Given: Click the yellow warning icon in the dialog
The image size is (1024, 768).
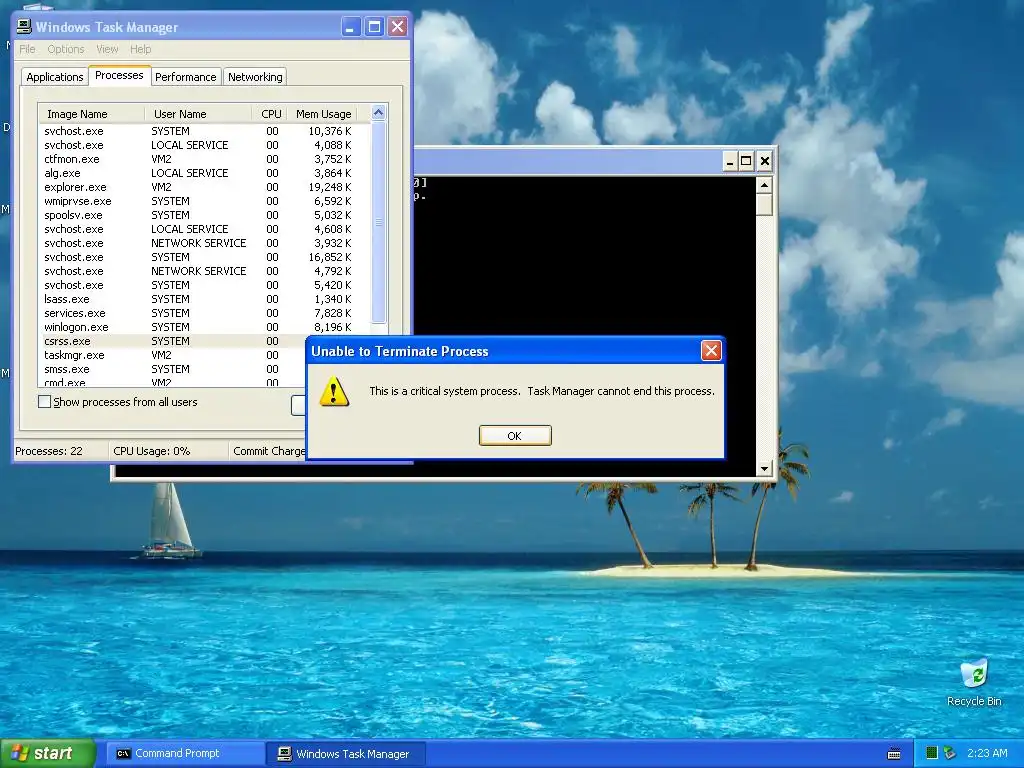Looking at the screenshot, I should [x=334, y=391].
